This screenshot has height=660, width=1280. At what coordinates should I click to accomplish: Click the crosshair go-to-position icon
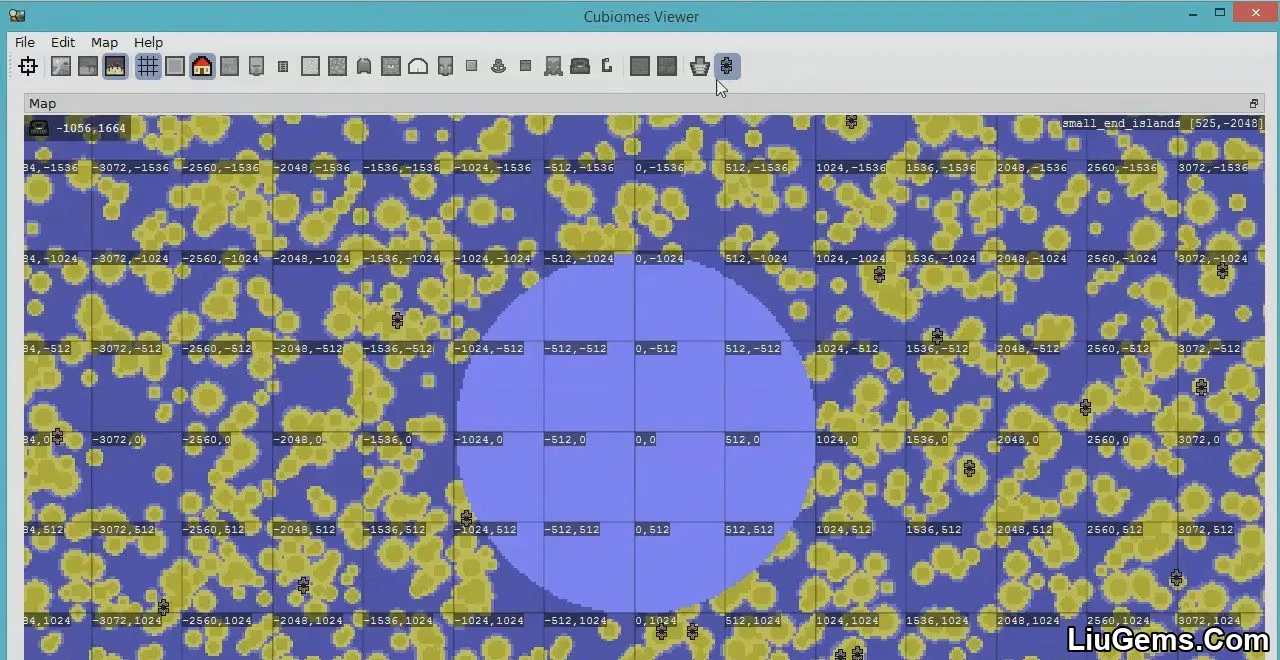tap(28, 67)
